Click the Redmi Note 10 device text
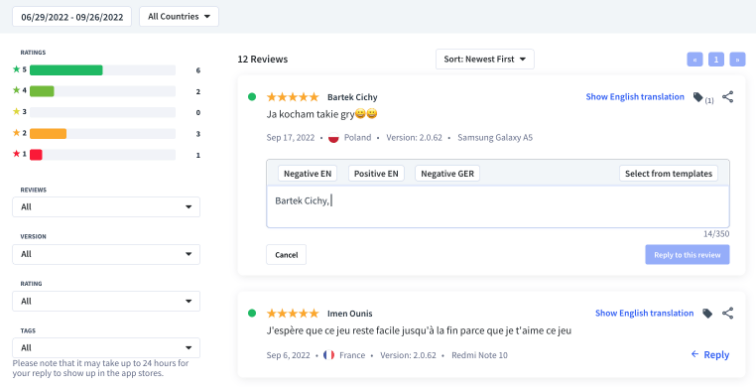The image size is (756, 387). click(479, 355)
